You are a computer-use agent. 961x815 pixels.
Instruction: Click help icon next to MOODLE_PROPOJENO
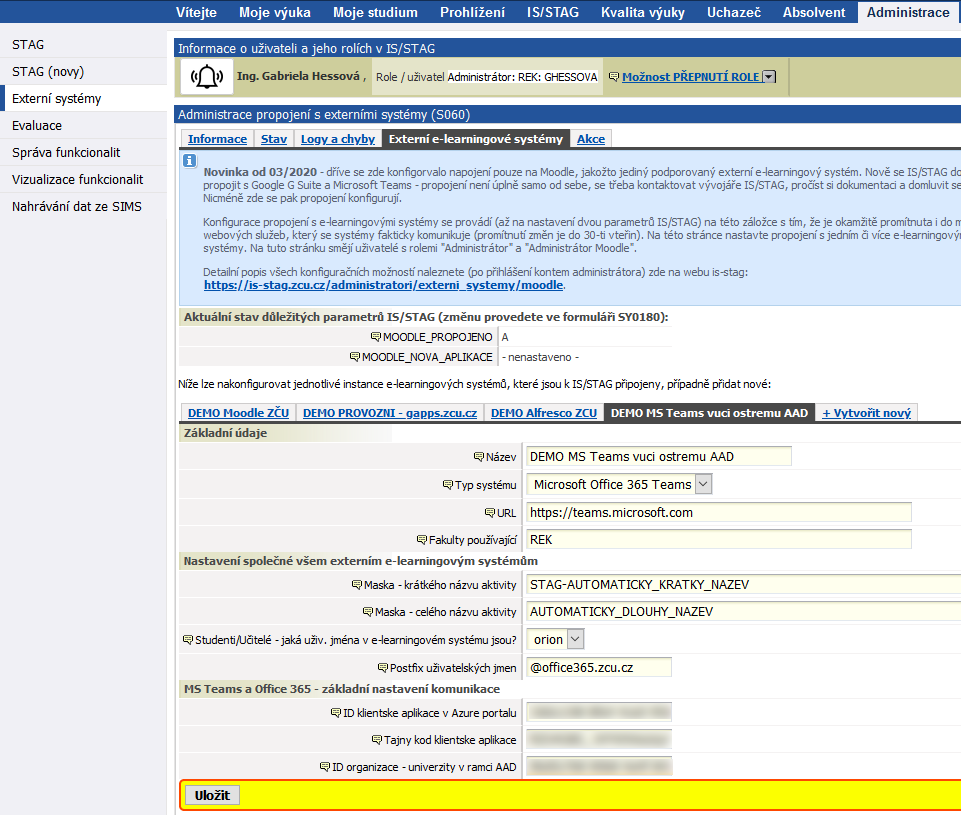pos(376,337)
